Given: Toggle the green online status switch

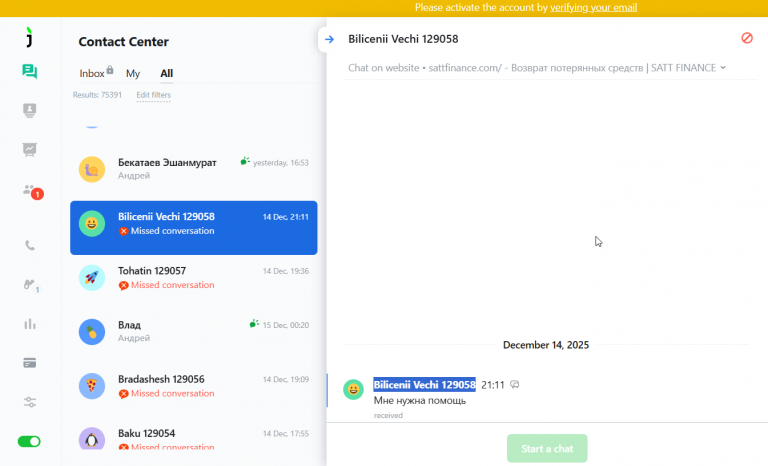Looking at the screenshot, I should (29, 441).
